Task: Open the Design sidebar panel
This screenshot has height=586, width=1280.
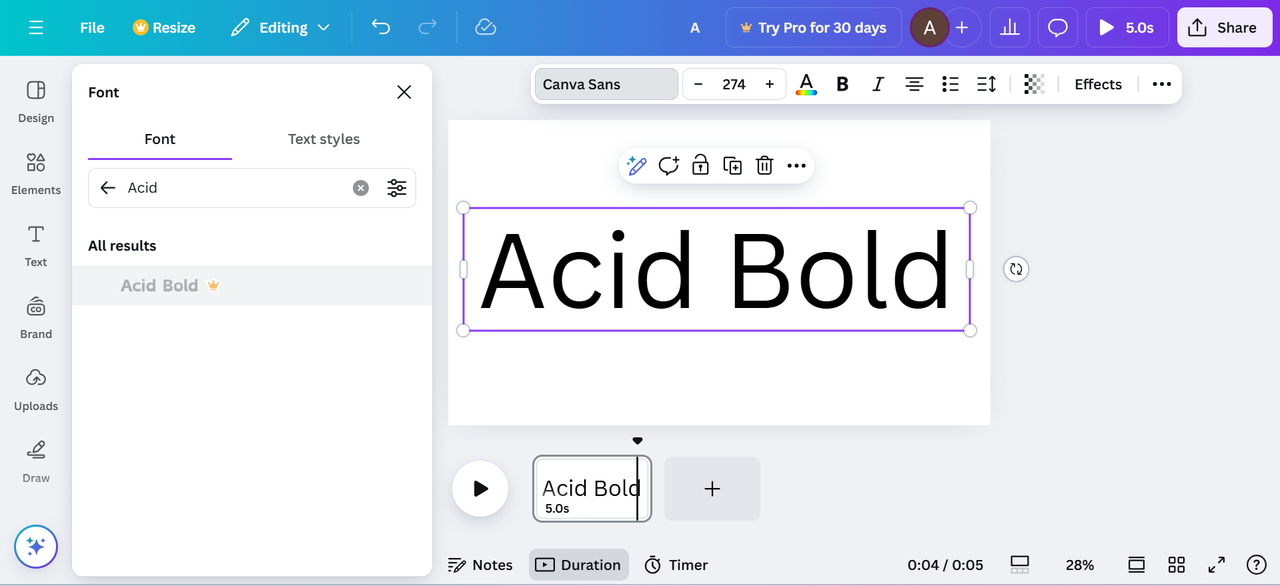Action: click(x=36, y=101)
